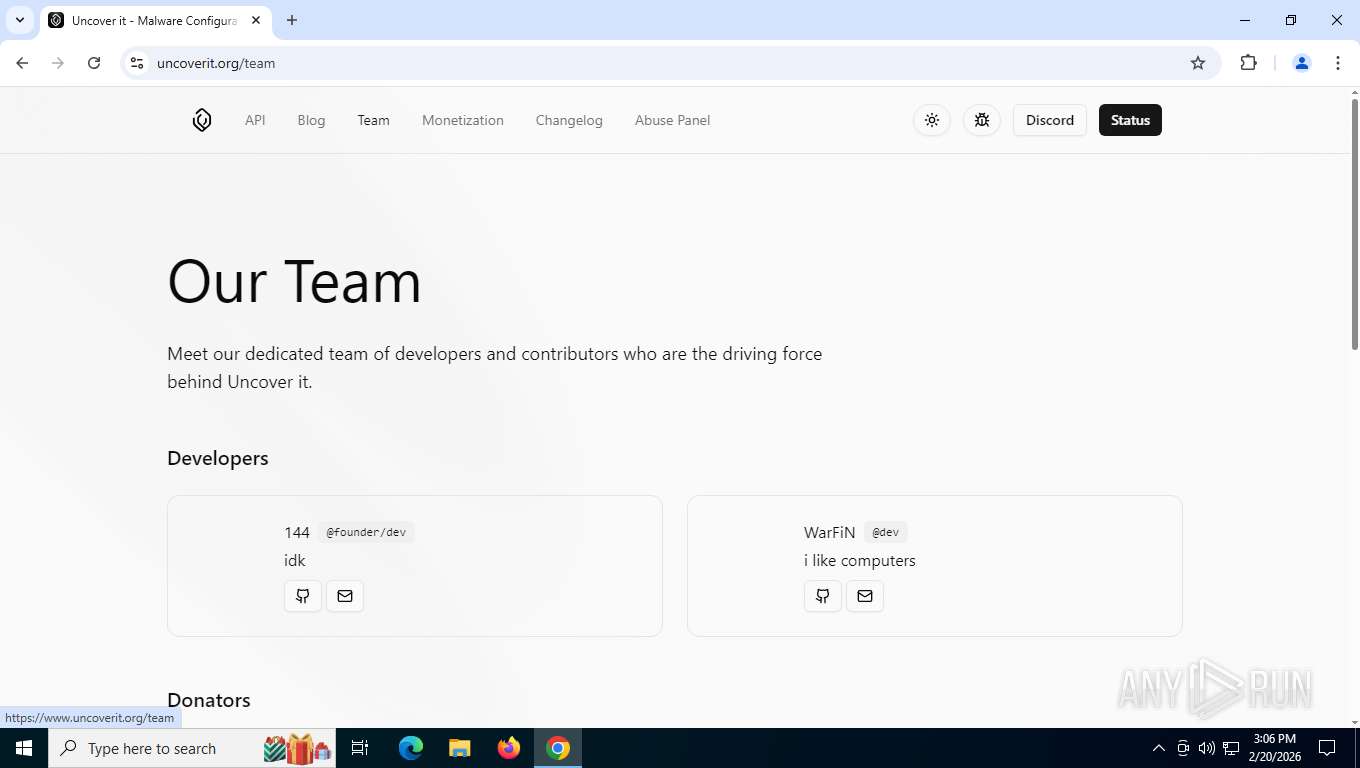Click the Our Team heading
The width and height of the screenshot is (1360, 768).
click(294, 281)
